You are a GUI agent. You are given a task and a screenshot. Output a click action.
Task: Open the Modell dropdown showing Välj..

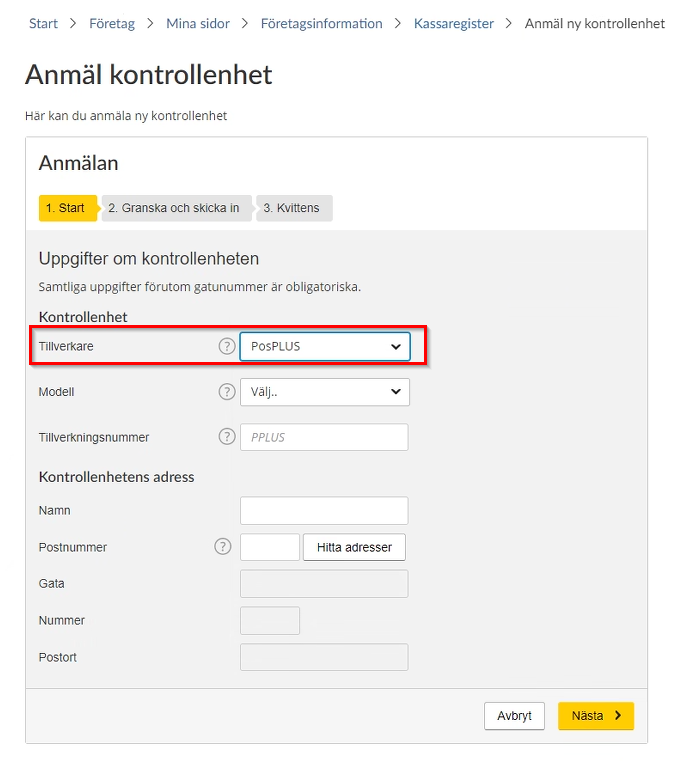[325, 392]
